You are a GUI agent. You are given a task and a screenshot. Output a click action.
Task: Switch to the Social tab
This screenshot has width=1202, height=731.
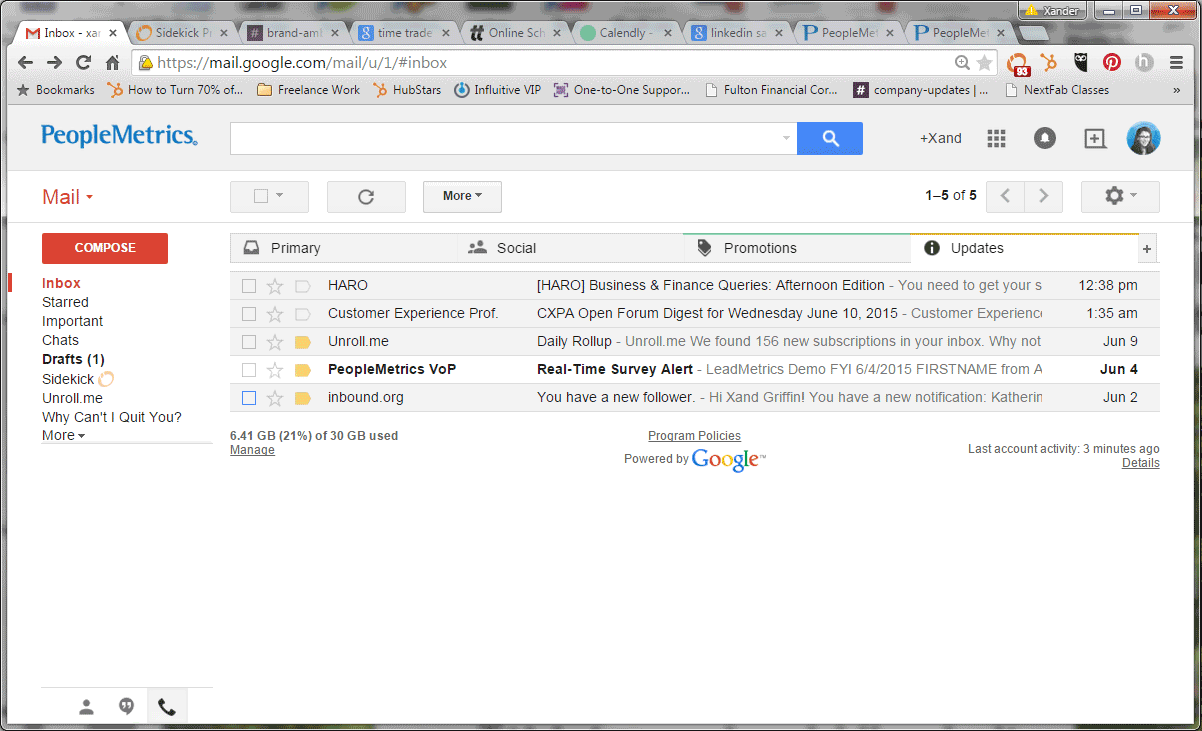pos(516,248)
